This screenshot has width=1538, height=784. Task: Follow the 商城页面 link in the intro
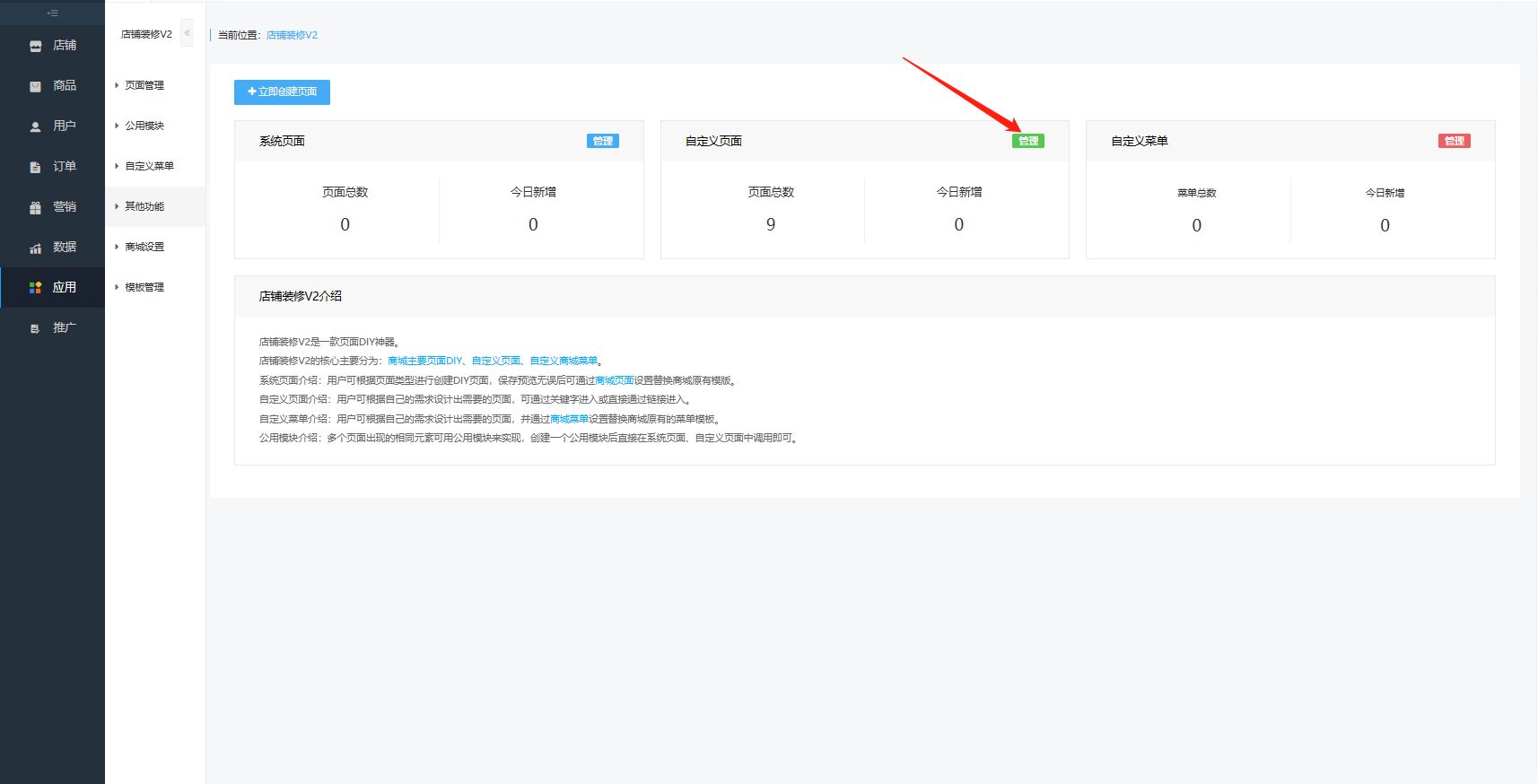click(615, 380)
